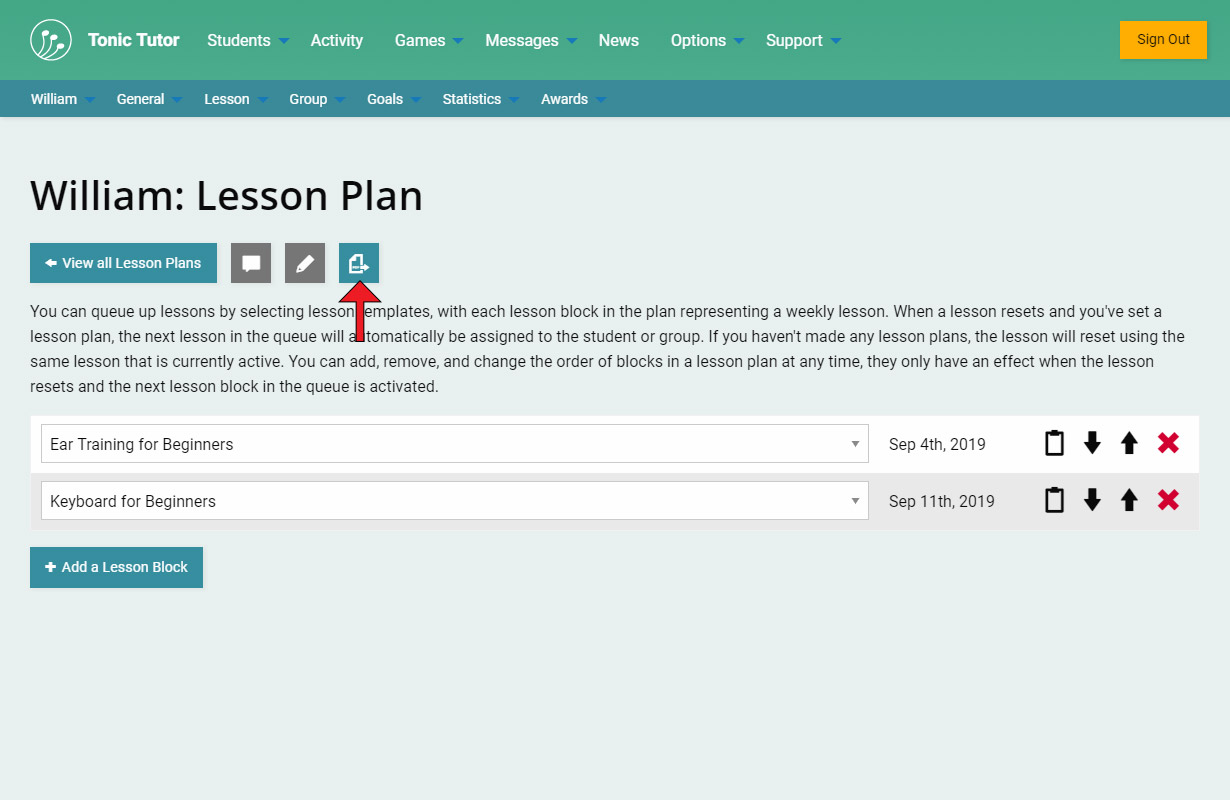The image size is (1230, 800).
Task: Click clipboard icon for Keyboard for Beginners row
Action: coord(1054,500)
